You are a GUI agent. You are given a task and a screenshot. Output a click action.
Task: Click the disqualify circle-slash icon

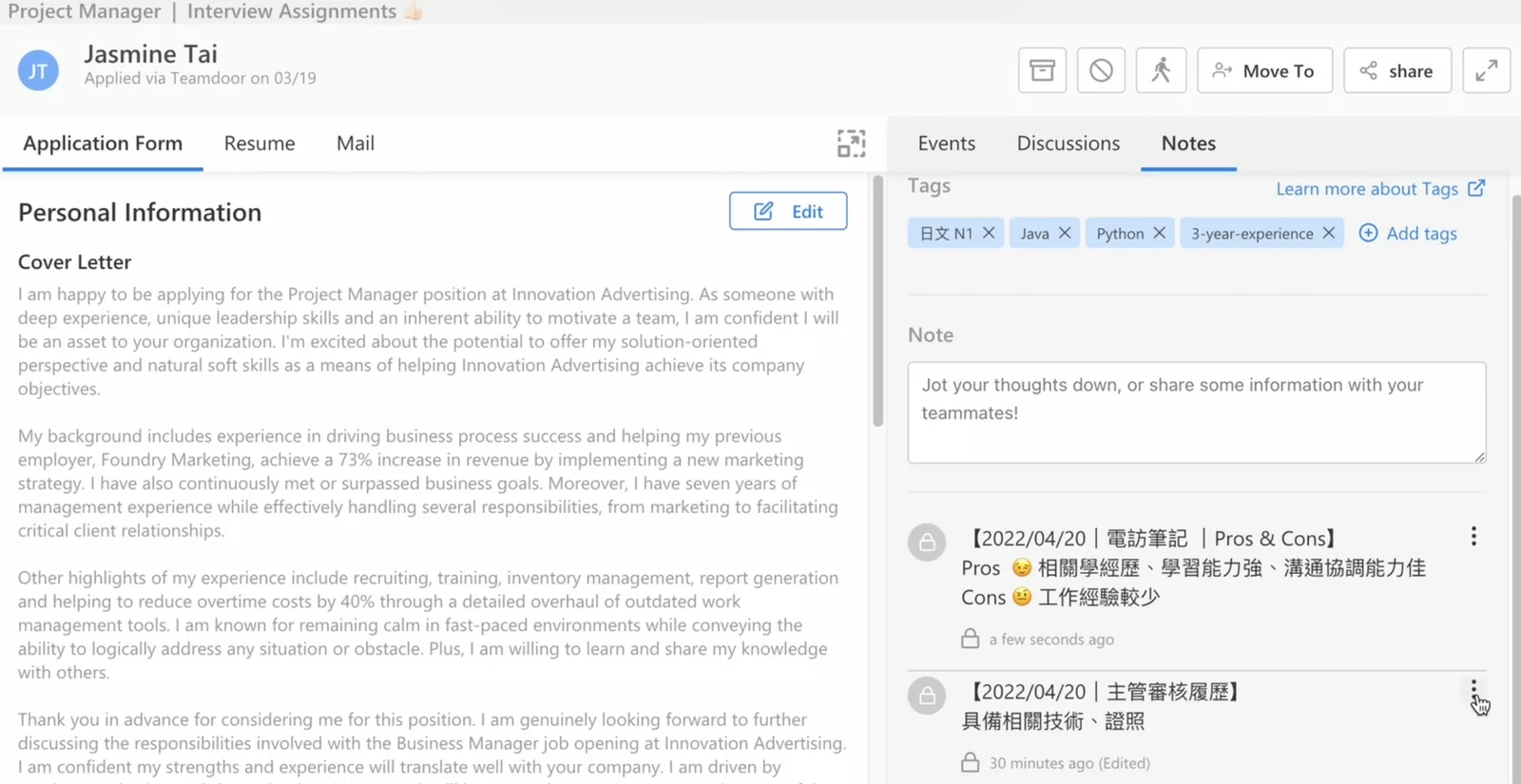point(1101,70)
